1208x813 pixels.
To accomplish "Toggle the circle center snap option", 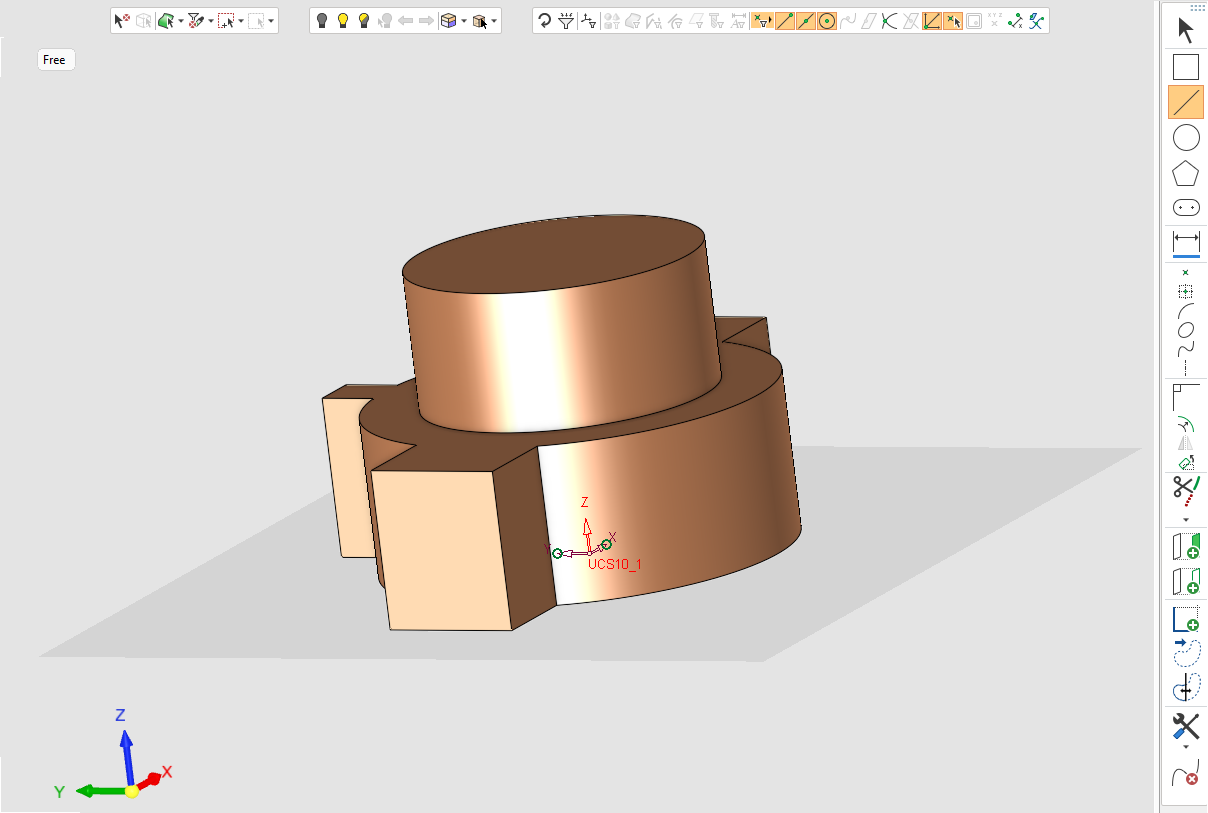I will [x=826, y=20].
